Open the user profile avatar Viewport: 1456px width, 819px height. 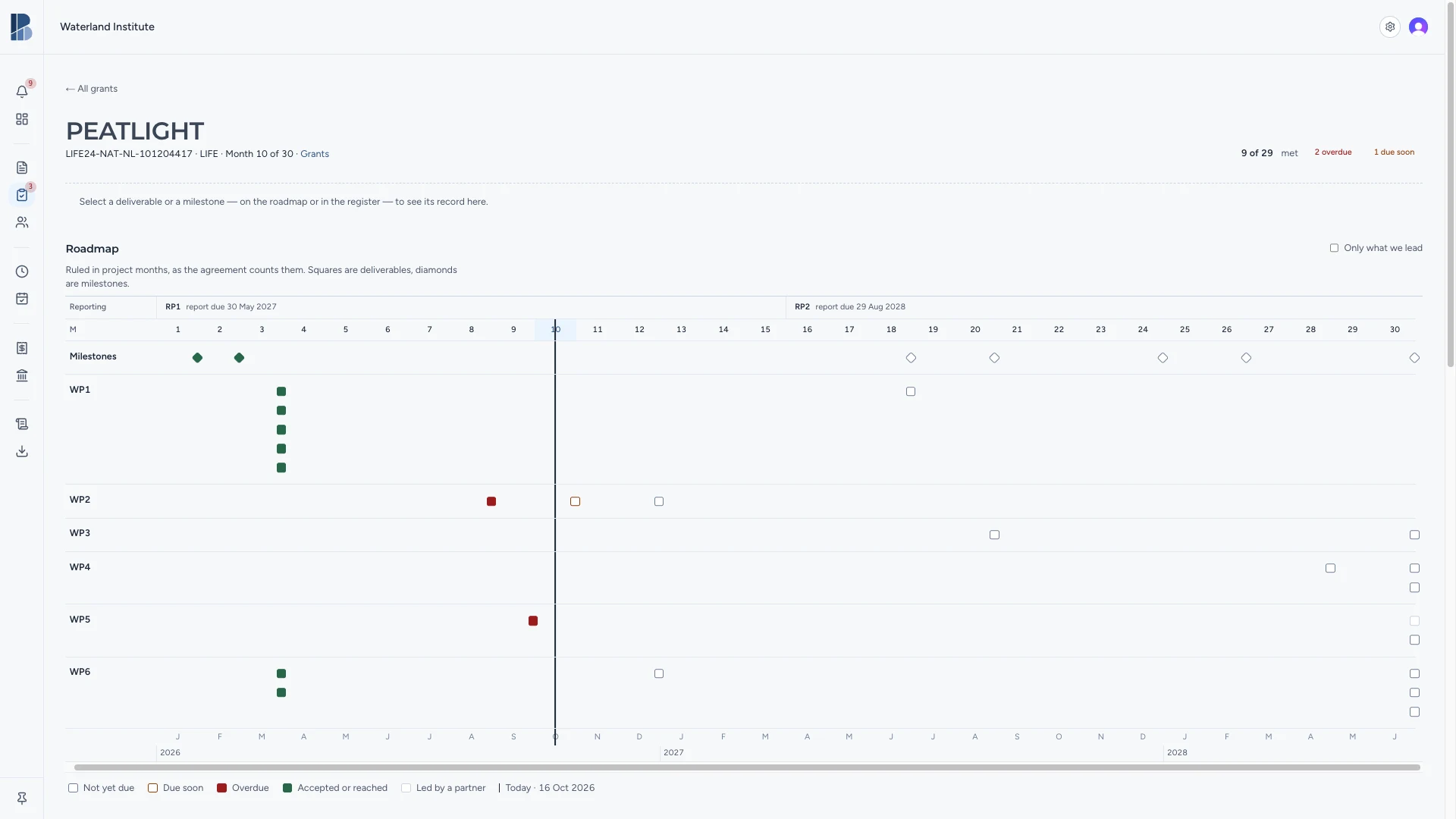[x=1418, y=27]
